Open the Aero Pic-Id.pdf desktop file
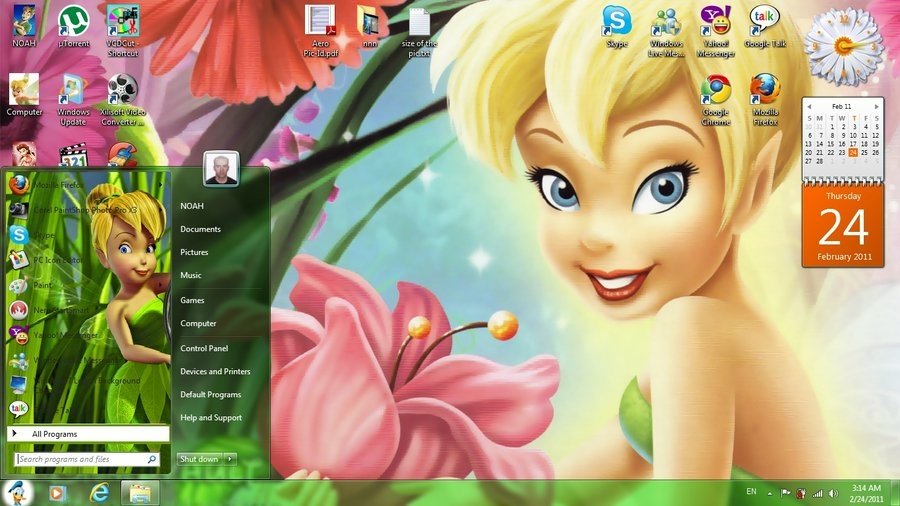This screenshot has width=900, height=506. [x=320, y=30]
